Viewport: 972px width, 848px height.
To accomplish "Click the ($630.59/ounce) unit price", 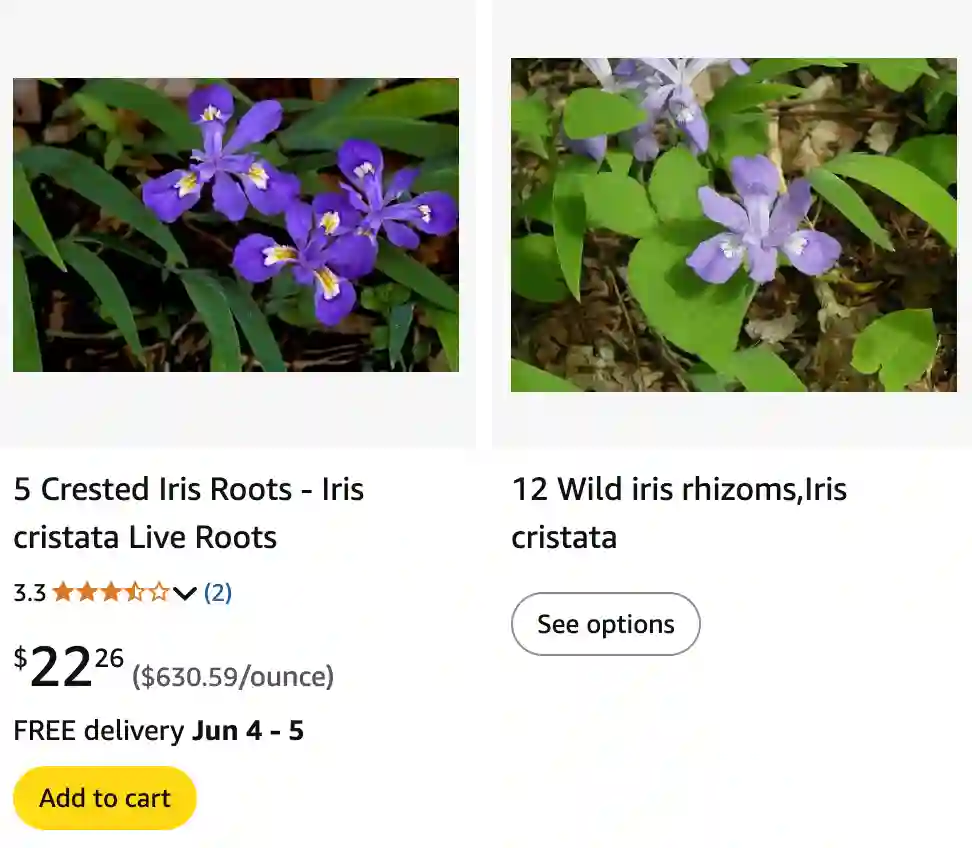I will pos(231,677).
